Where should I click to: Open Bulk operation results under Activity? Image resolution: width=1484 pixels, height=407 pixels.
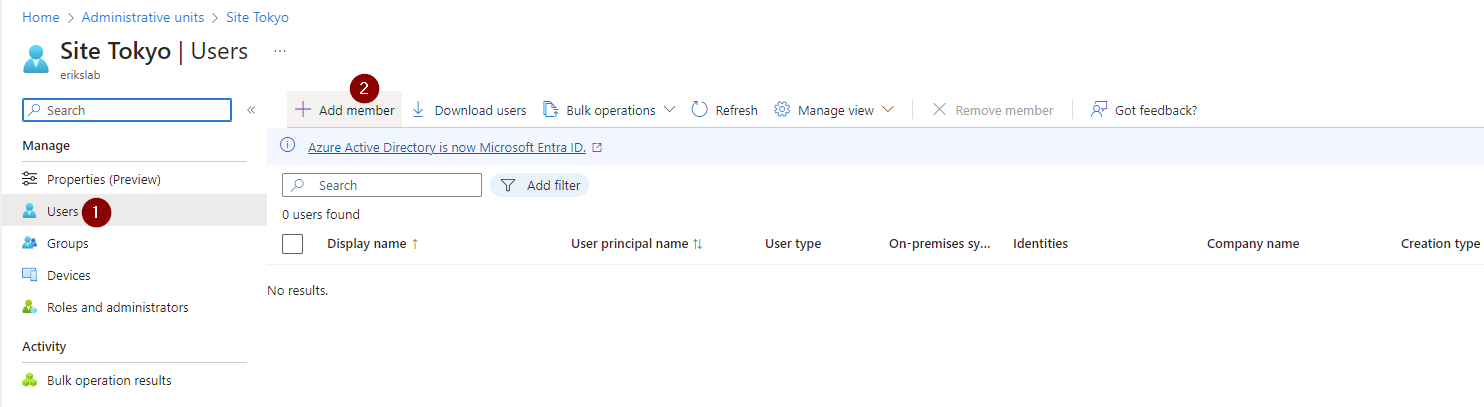tap(109, 381)
